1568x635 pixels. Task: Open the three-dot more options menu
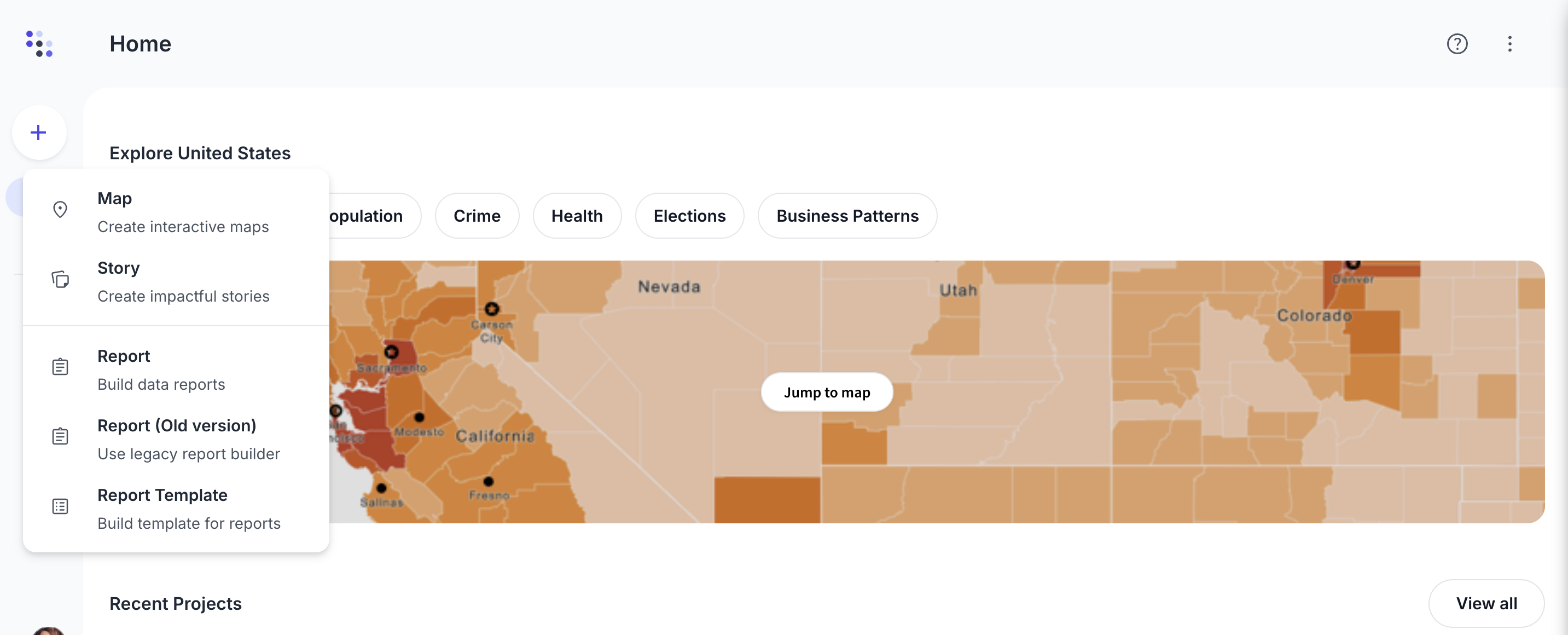(x=1509, y=44)
